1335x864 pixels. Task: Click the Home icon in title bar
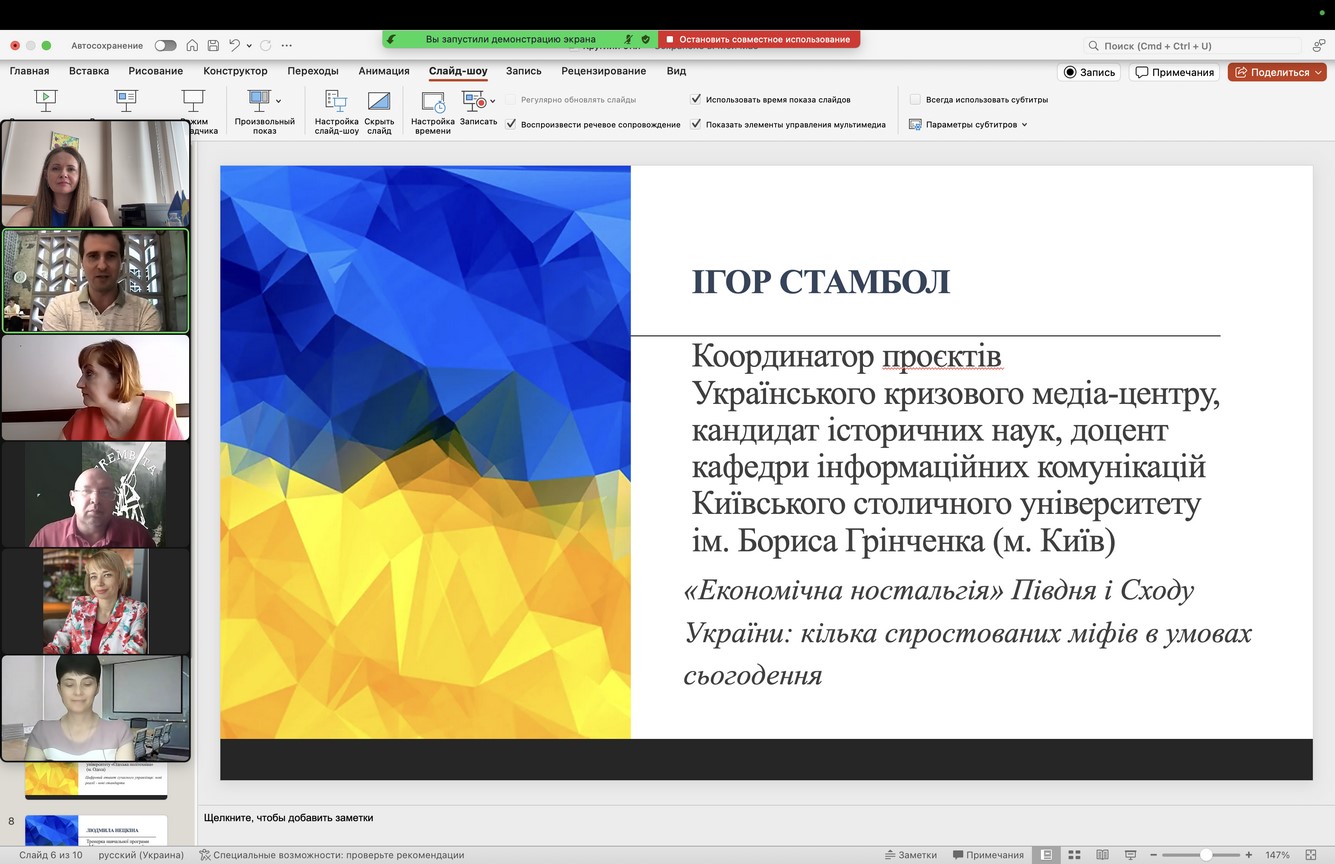point(191,45)
